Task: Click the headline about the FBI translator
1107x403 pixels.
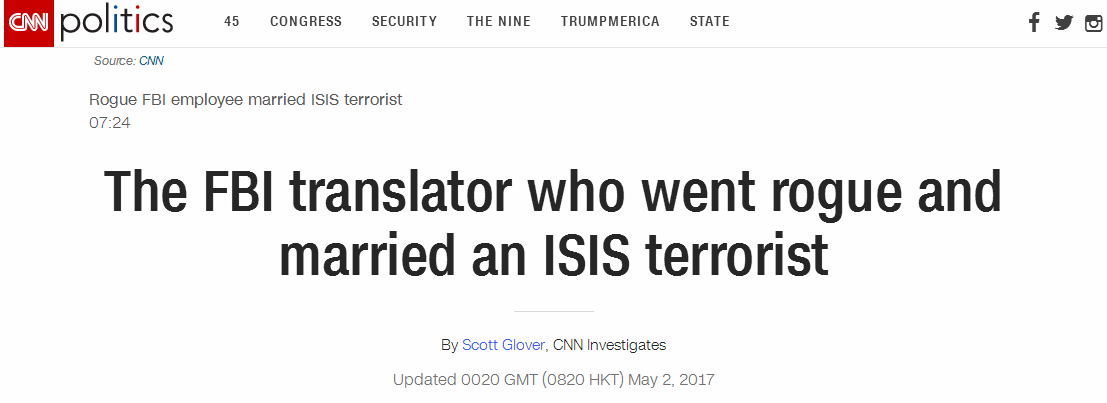Action: 553,222
